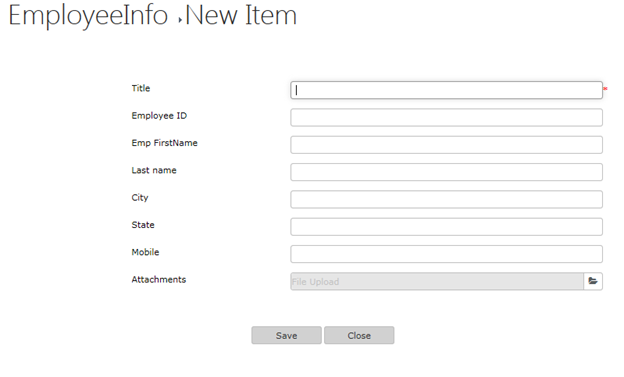The width and height of the screenshot is (624, 377).
Task: Click the Attachments field label
Action: 159,279
